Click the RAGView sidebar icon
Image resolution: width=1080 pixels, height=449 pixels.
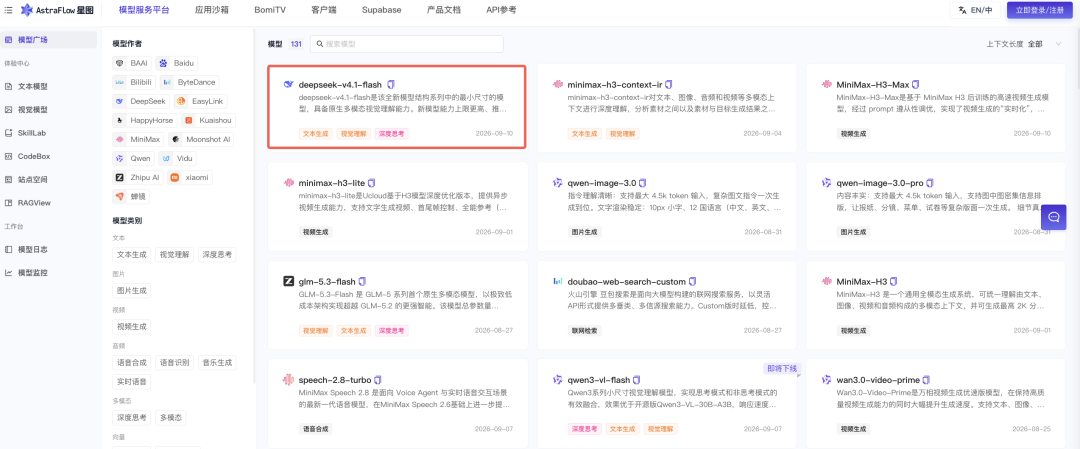(x=8, y=202)
